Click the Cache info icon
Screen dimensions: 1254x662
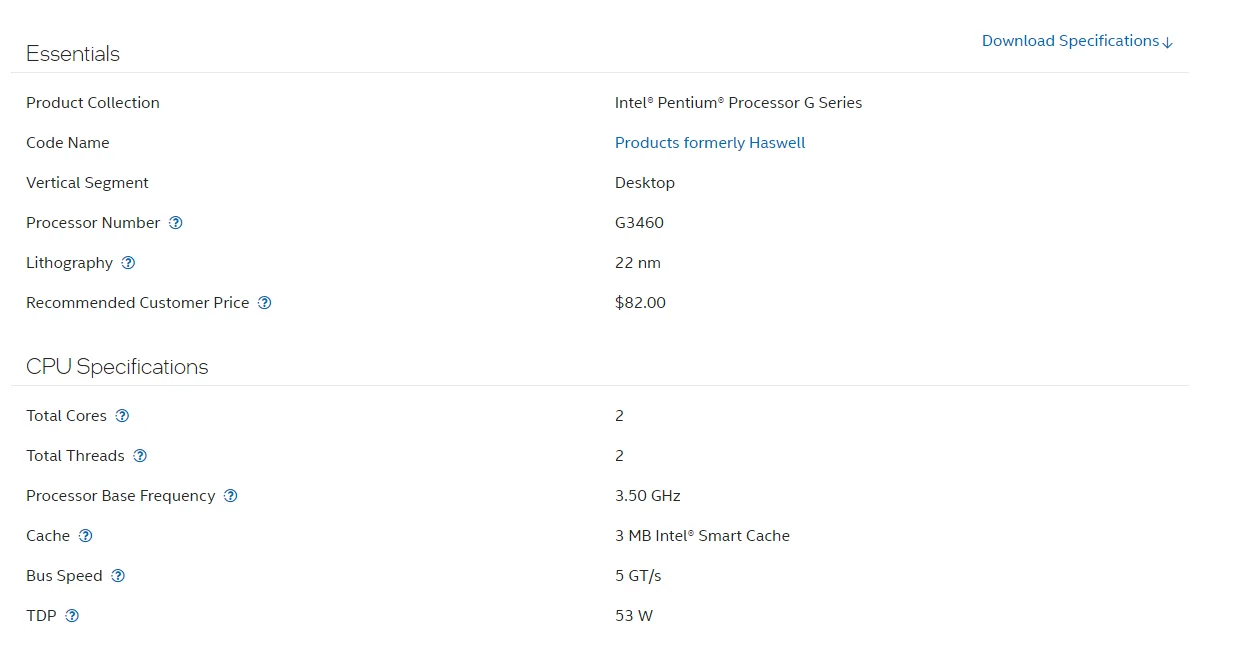[x=86, y=536]
